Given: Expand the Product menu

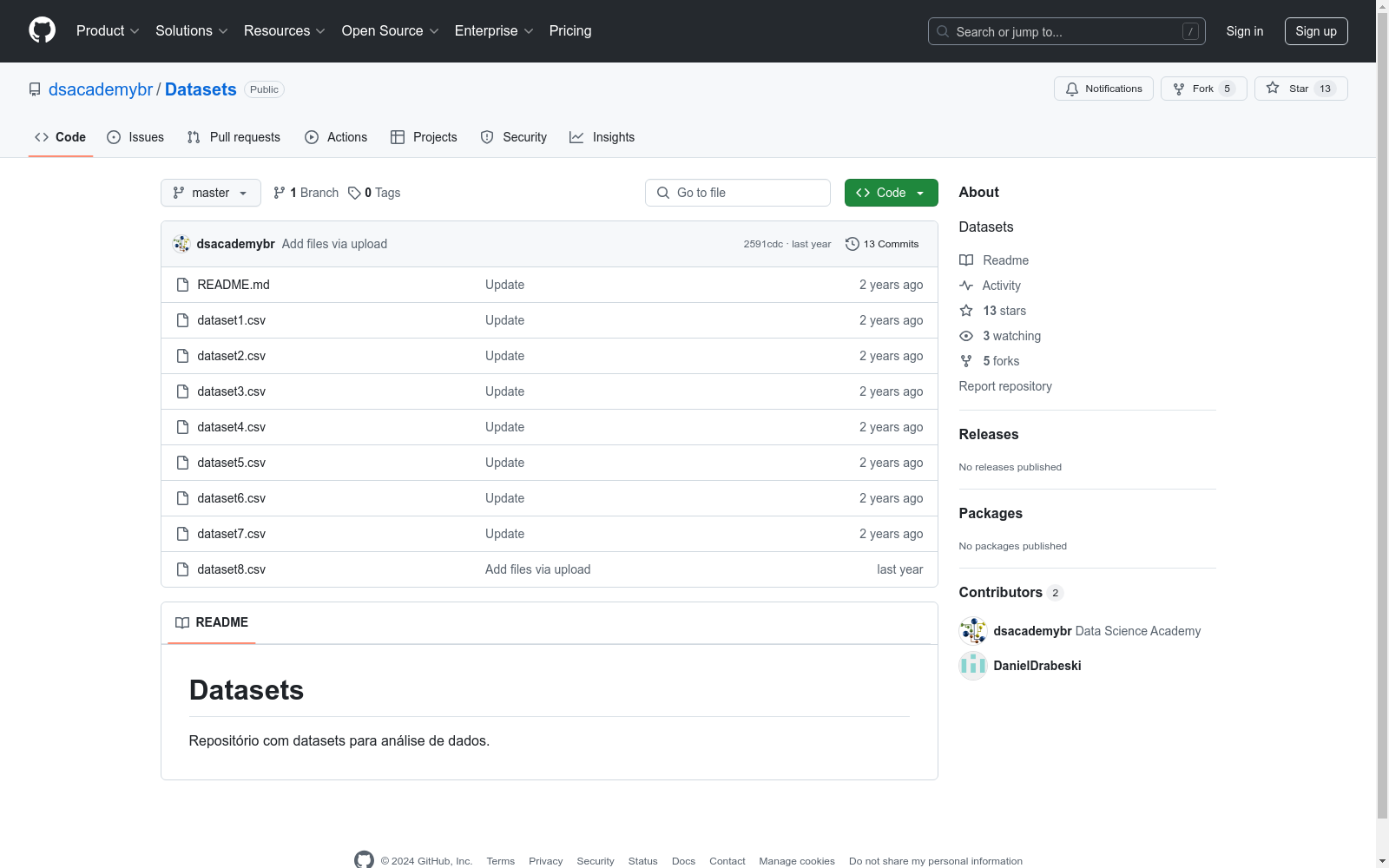Looking at the screenshot, I should point(108,31).
